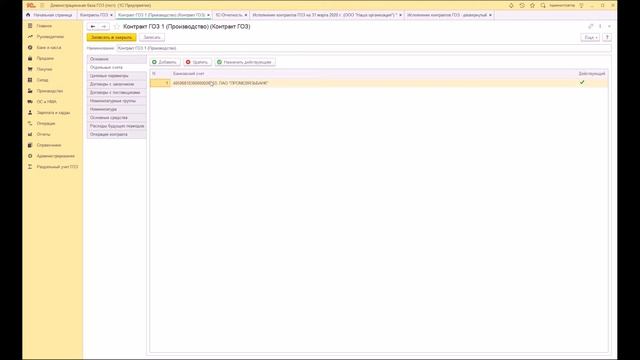
Task: Open the Руководителю section
Action: 50,37
